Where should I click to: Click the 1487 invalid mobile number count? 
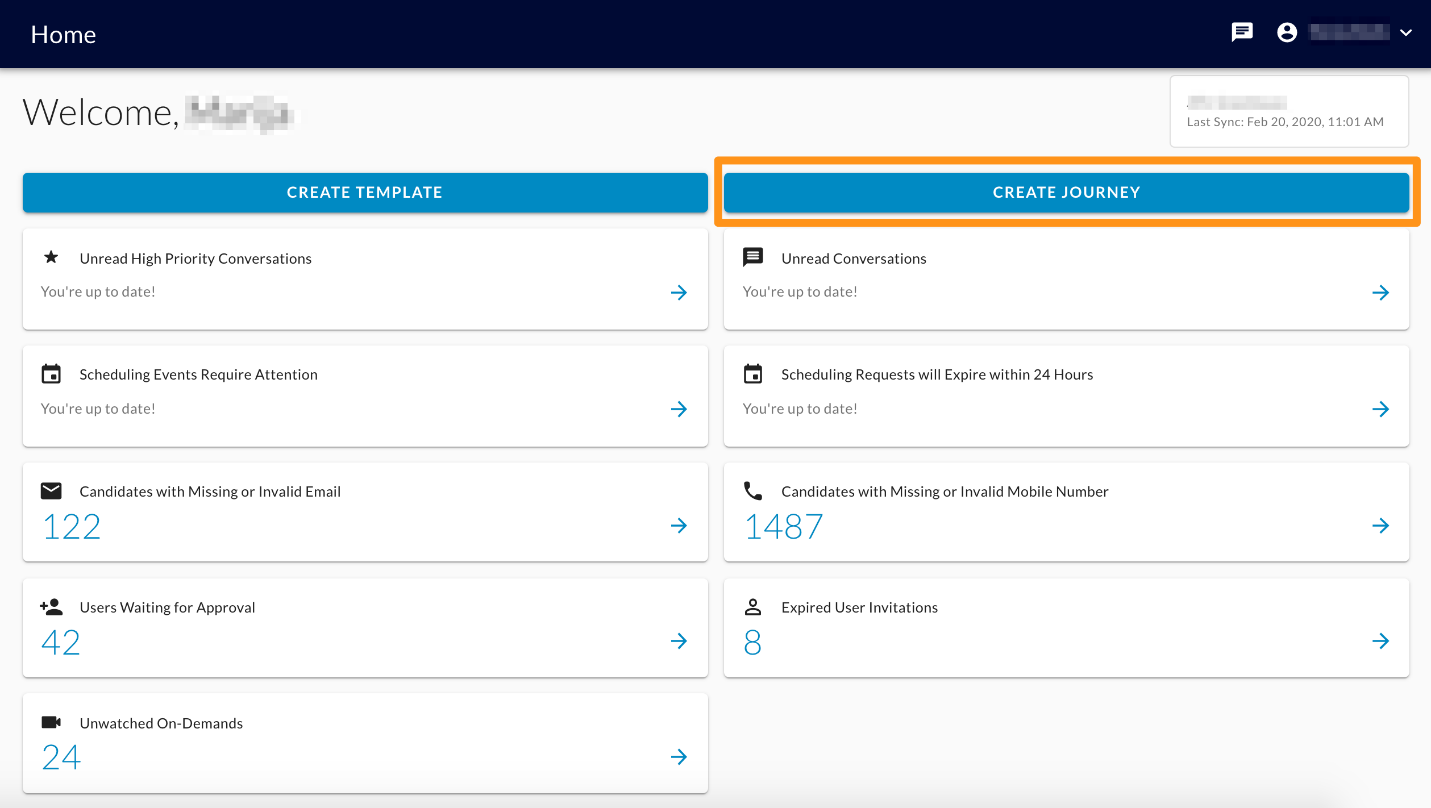point(784,526)
